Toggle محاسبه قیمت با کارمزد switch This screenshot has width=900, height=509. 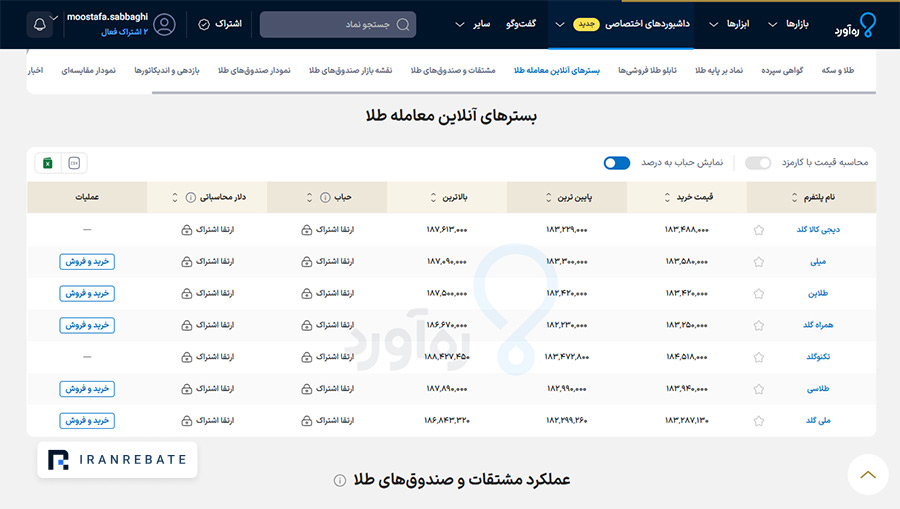point(758,163)
